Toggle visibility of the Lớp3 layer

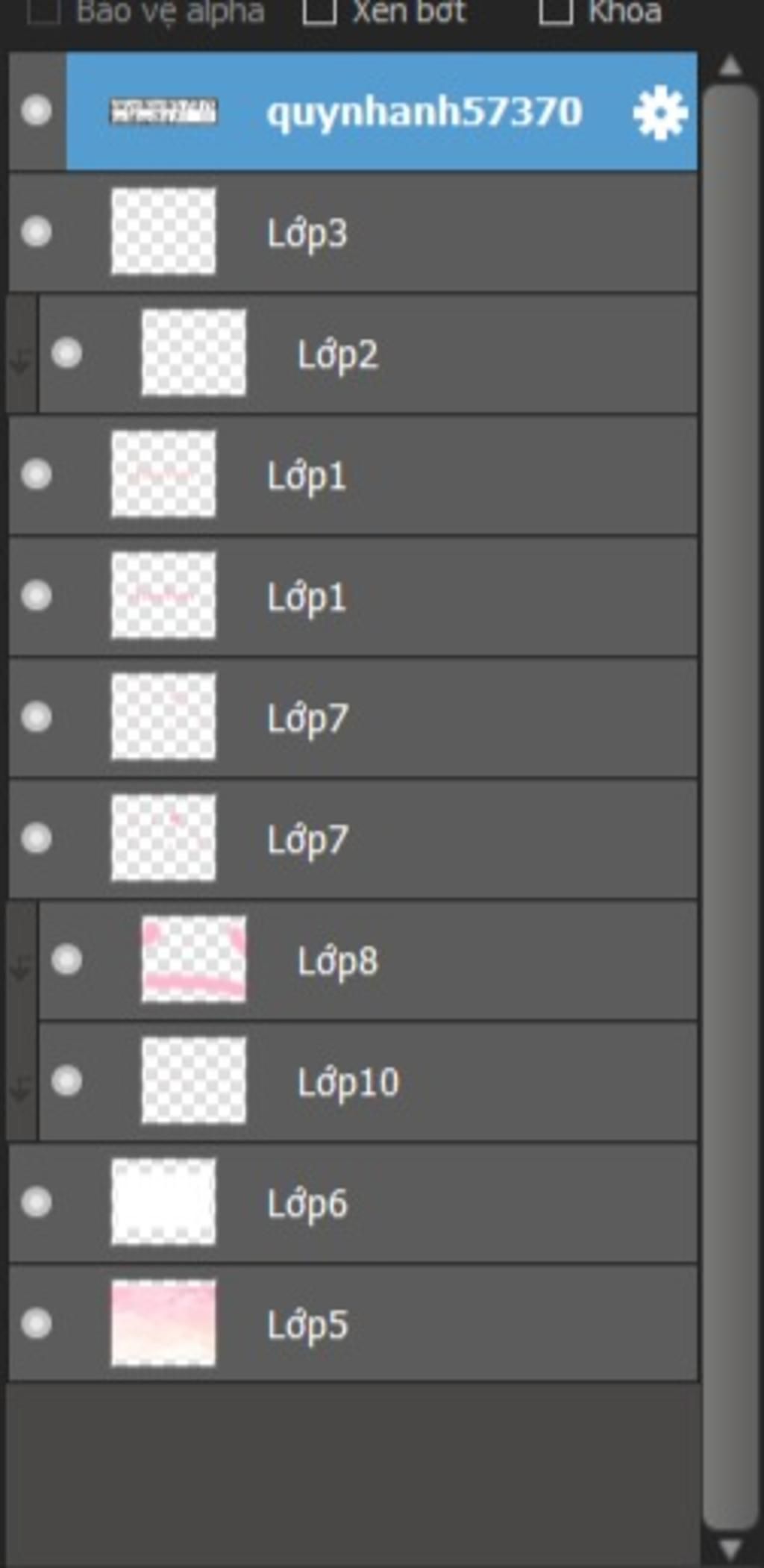point(37,232)
